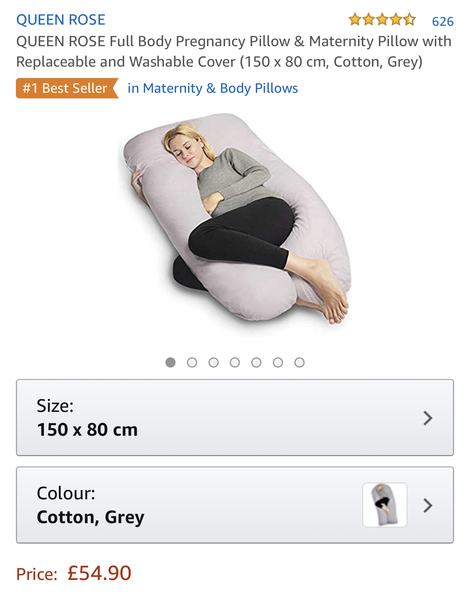Open the QUEEN ROSE brand link
This screenshot has height=600, width=470.
(x=60, y=20)
